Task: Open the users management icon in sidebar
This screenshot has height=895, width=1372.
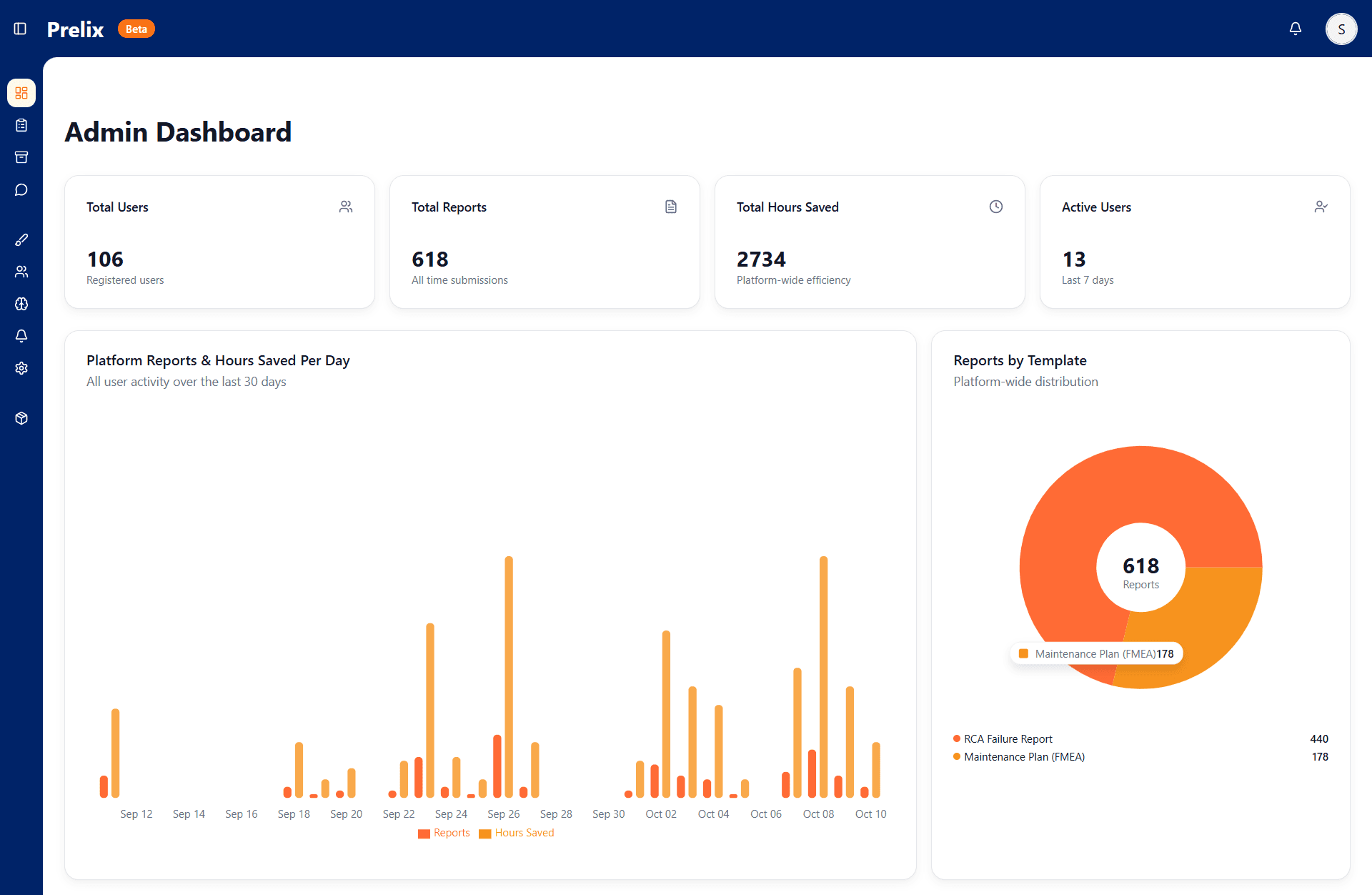Action: 21,272
